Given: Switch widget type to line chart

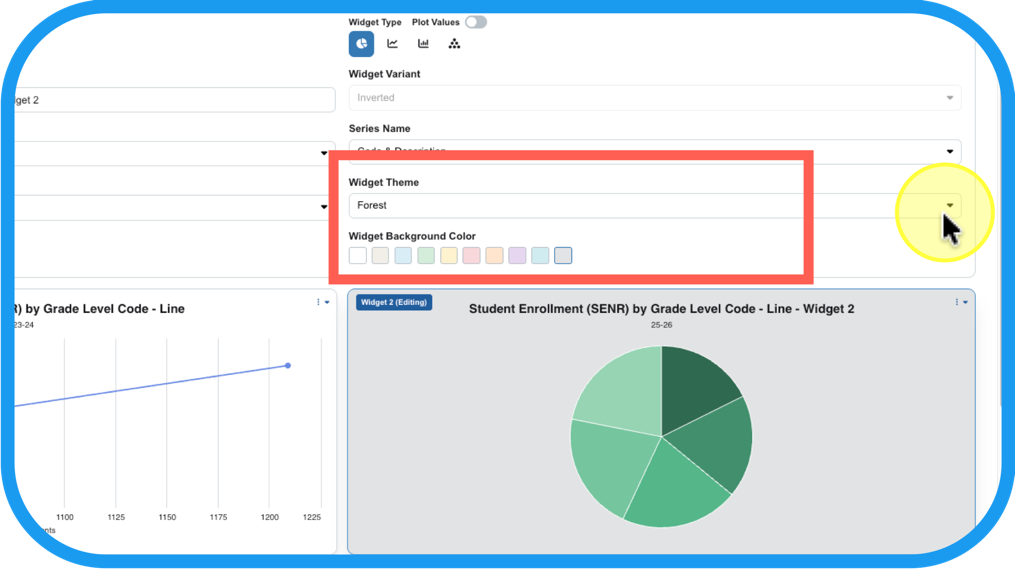Looking at the screenshot, I should click(392, 44).
